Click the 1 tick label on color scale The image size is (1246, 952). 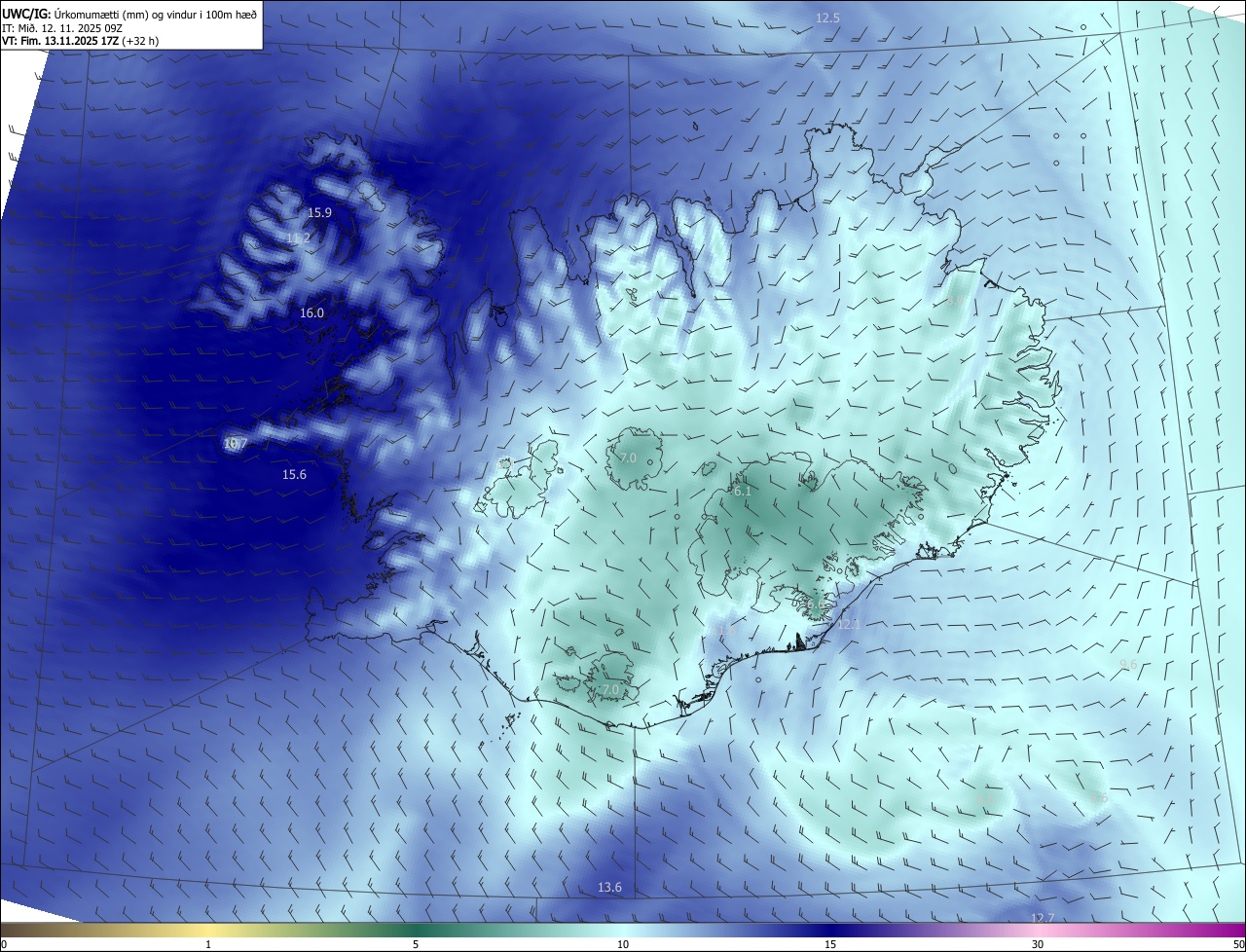(208, 944)
